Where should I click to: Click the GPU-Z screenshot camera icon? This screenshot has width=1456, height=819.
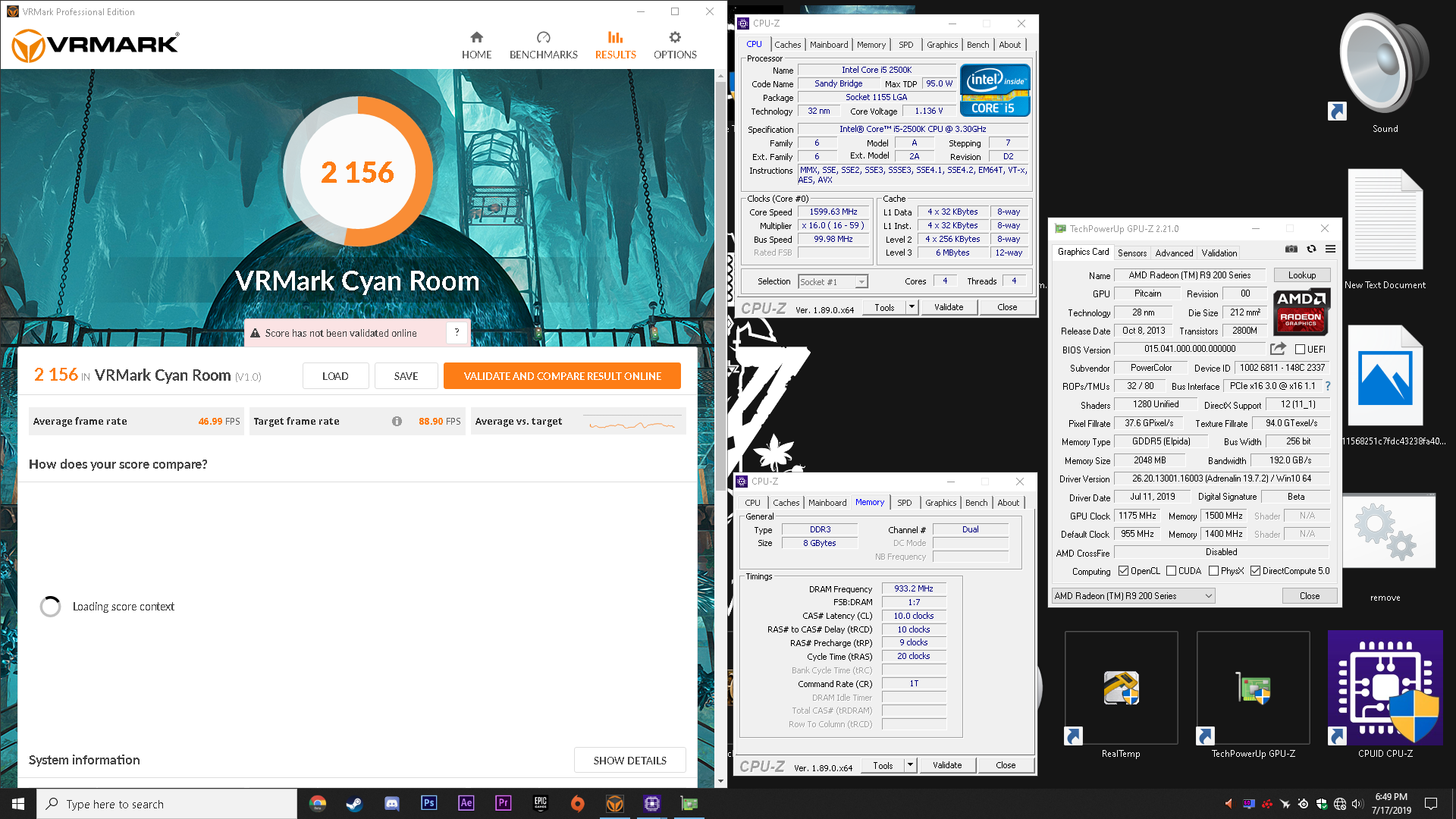tap(1291, 249)
